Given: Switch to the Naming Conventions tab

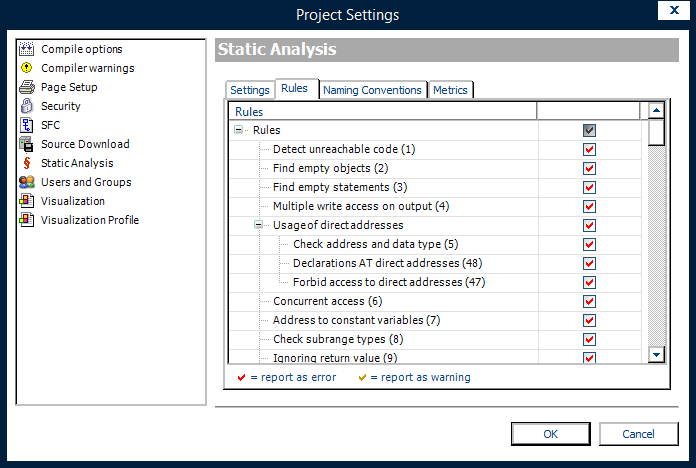Looking at the screenshot, I should (372, 90).
